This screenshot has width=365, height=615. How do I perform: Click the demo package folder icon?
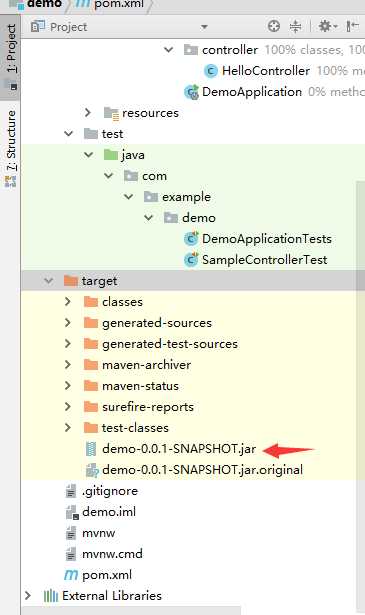171,218
